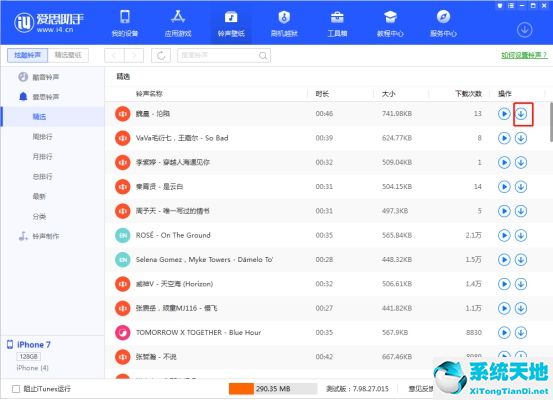Image resolution: width=553 pixels, height=400 pixels.
Task: Open the 教程中心 tutorial section
Action: click(390, 23)
